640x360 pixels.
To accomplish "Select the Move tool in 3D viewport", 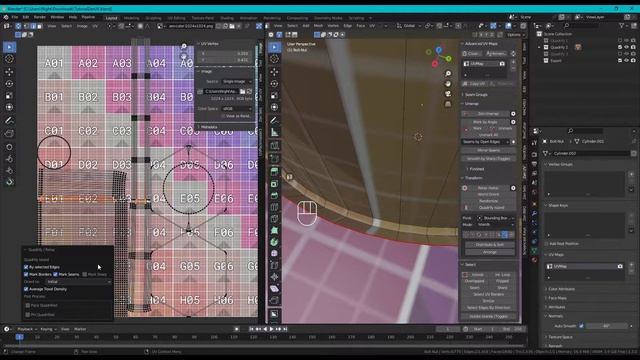I will click(274, 72).
